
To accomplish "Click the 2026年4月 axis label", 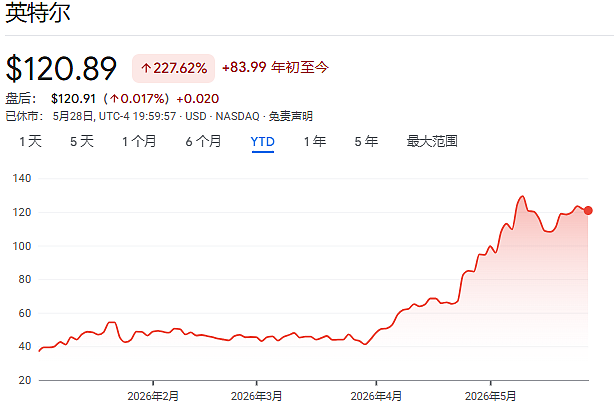I will coord(376,396).
